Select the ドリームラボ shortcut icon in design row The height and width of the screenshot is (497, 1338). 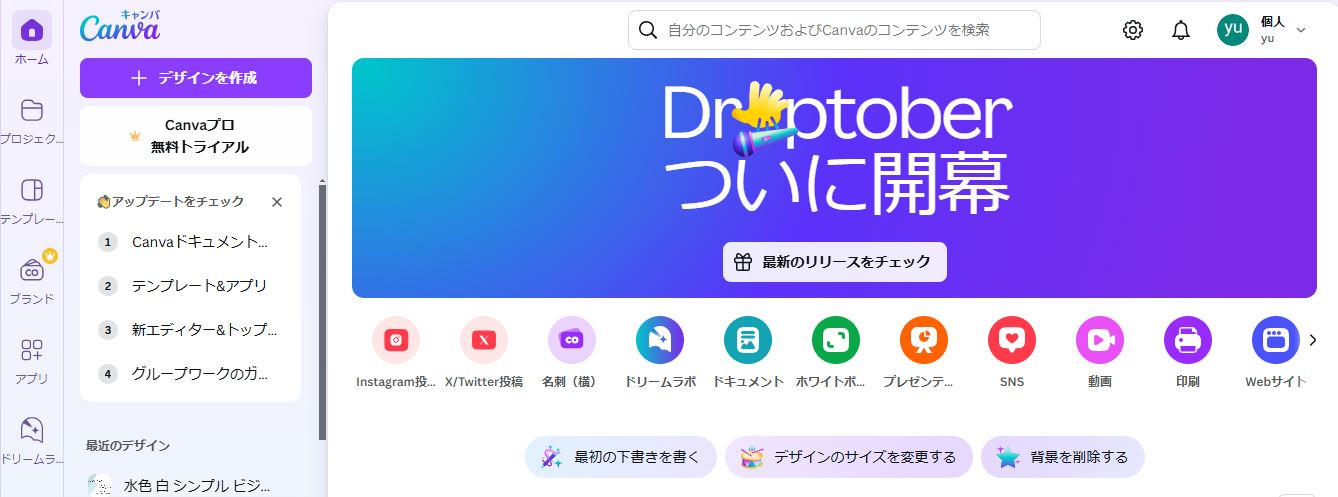[660, 340]
